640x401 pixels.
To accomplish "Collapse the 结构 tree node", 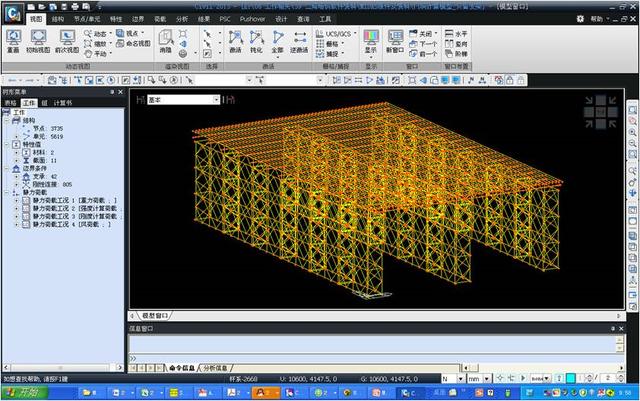I will pyautogui.click(x=7, y=120).
